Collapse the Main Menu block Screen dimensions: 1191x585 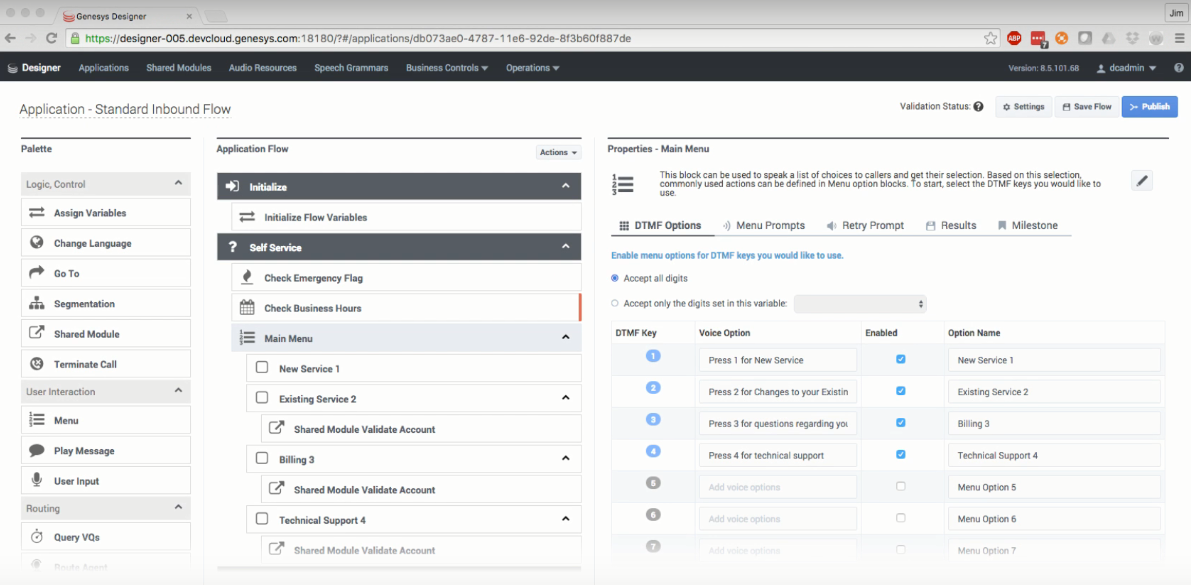(565, 338)
